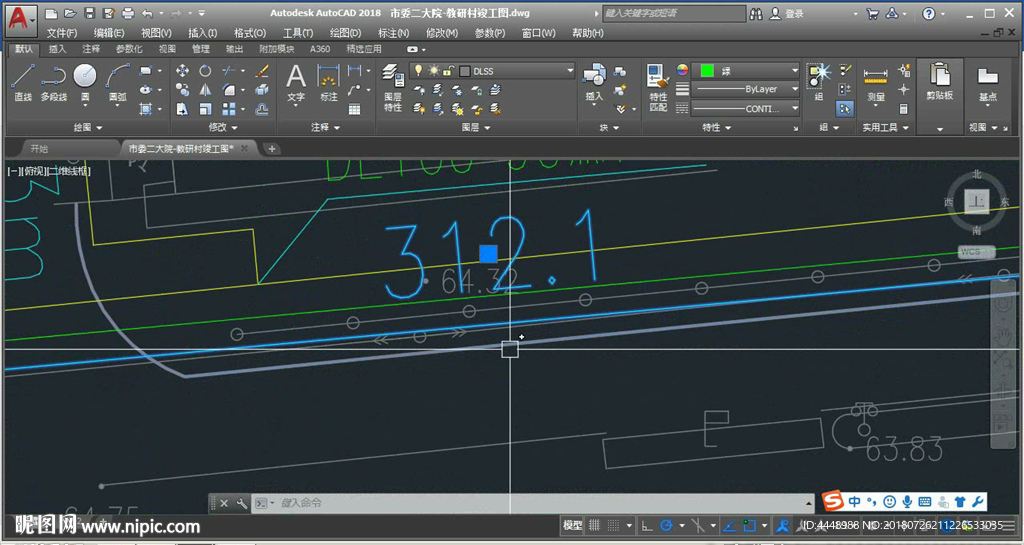This screenshot has height=545, width=1024.
Task: Open the 修改(M) menu
Action: [441, 33]
